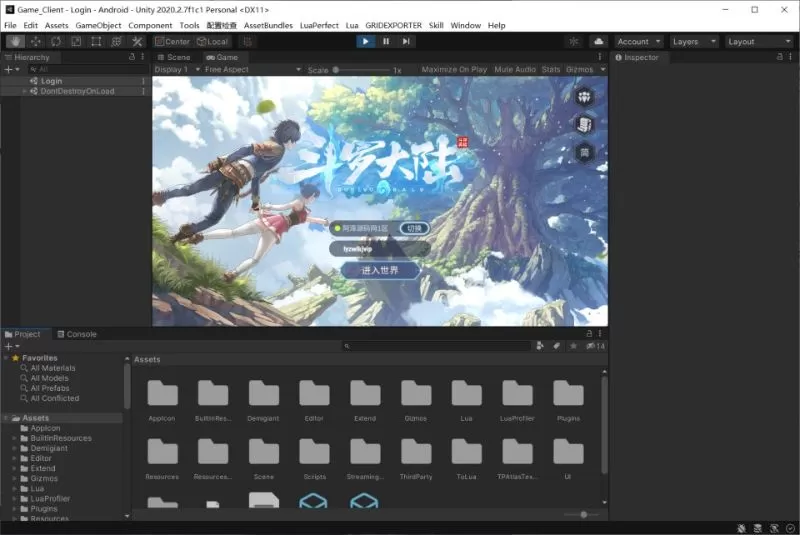
Task: Select the Scripts folder in Assets
Action: (x=314, y=453)
